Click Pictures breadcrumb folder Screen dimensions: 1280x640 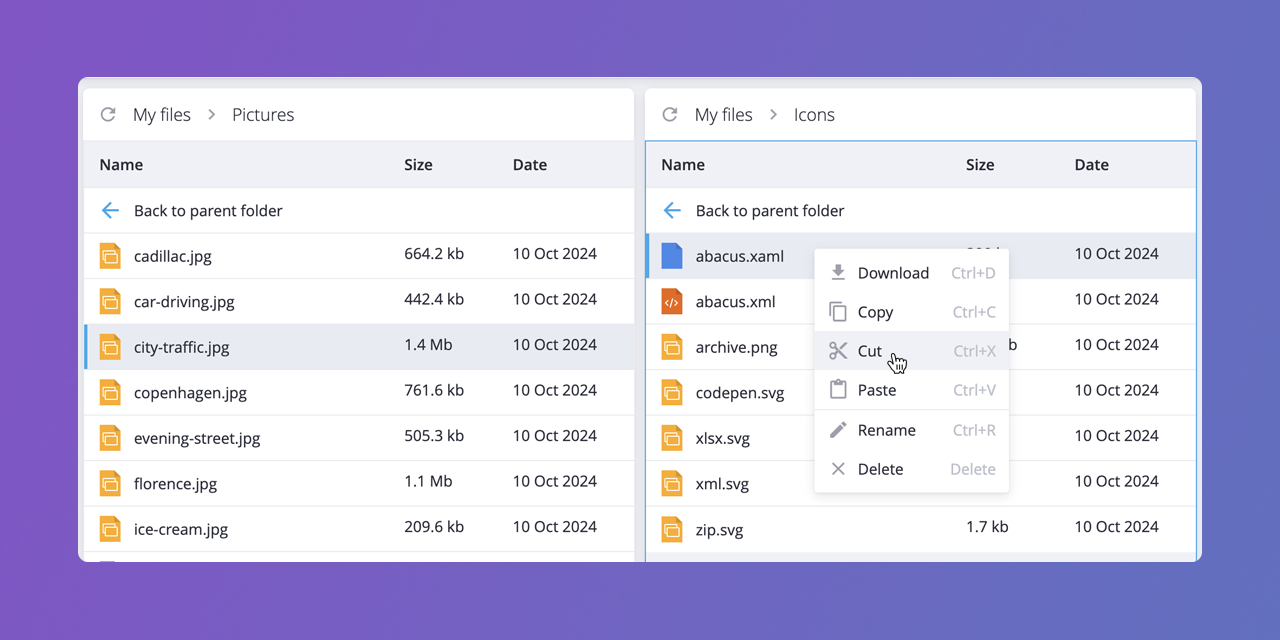click(x=263, y=115)
